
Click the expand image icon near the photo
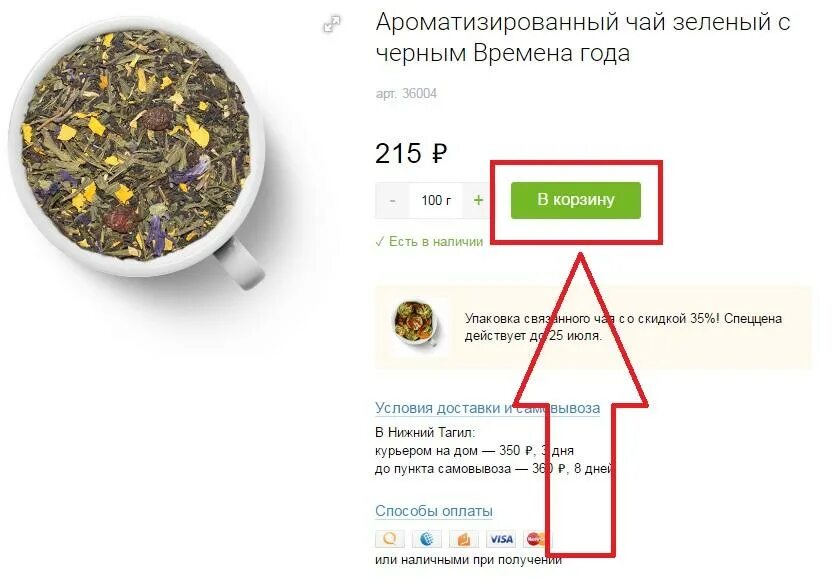[x=332, y=24]
